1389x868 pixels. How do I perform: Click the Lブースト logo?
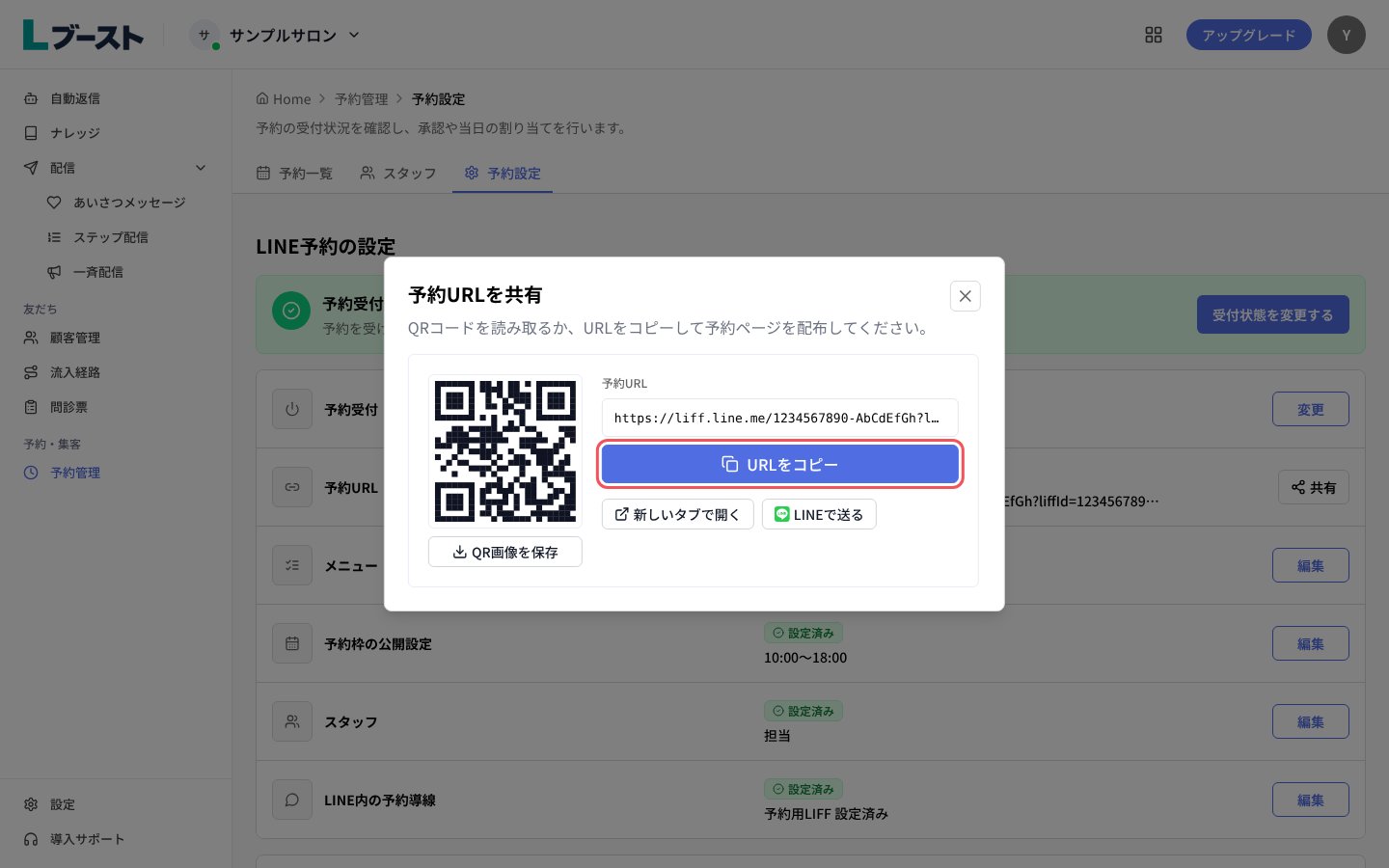pyautogui.click(x=83, y=35)
